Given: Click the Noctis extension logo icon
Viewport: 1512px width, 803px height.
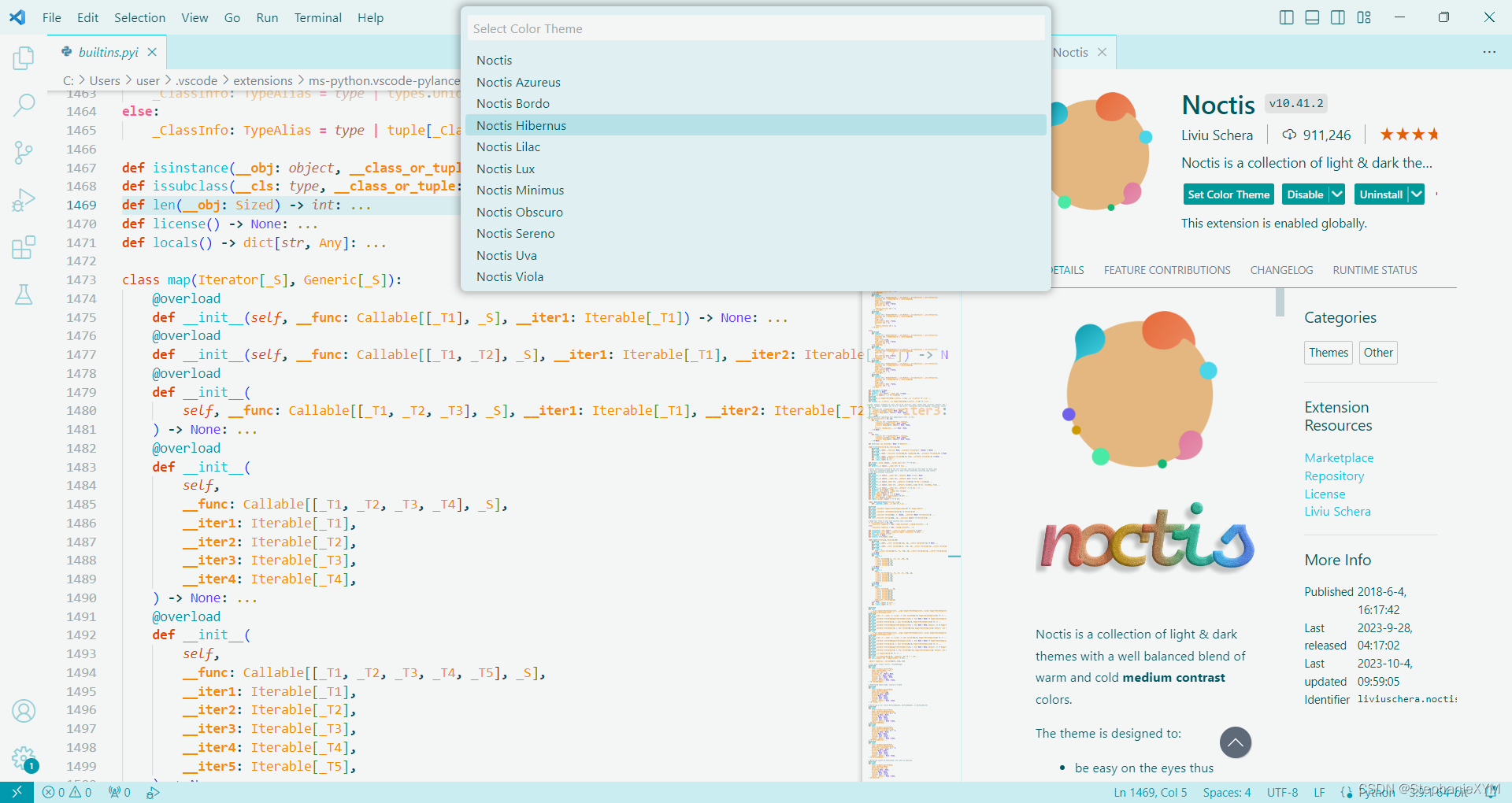Looking at the screenshot, I should point(1101,151).
